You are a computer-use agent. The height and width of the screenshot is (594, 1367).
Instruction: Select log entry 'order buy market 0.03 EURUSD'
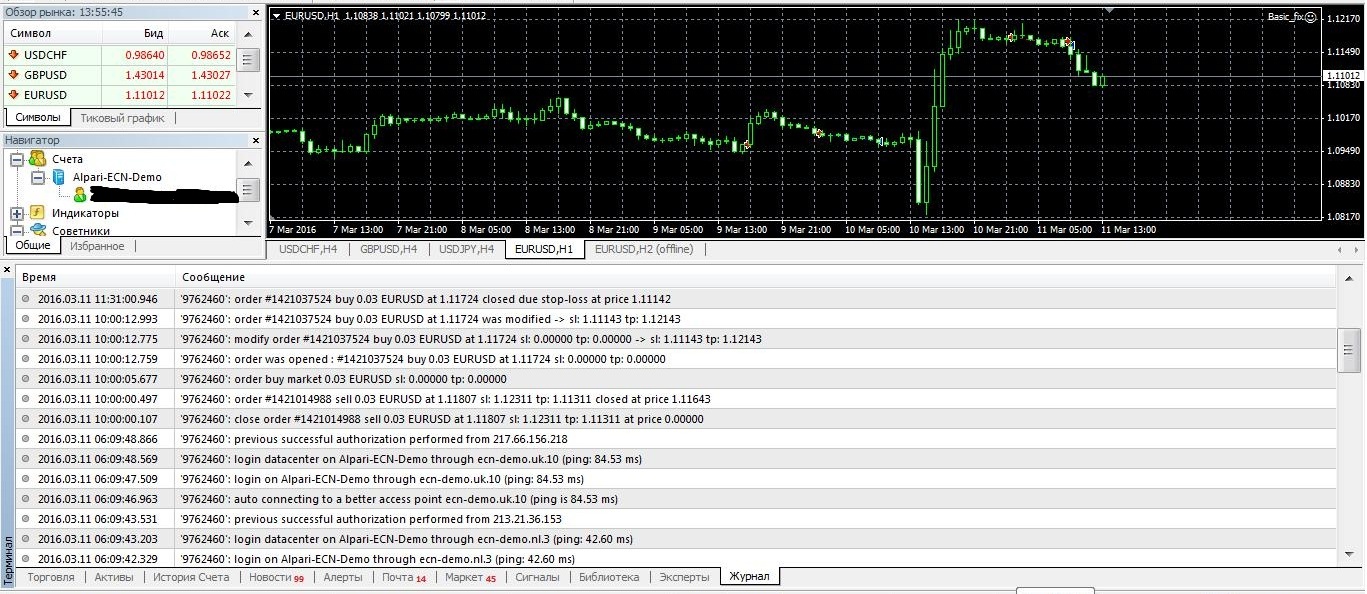coord(676,379)
